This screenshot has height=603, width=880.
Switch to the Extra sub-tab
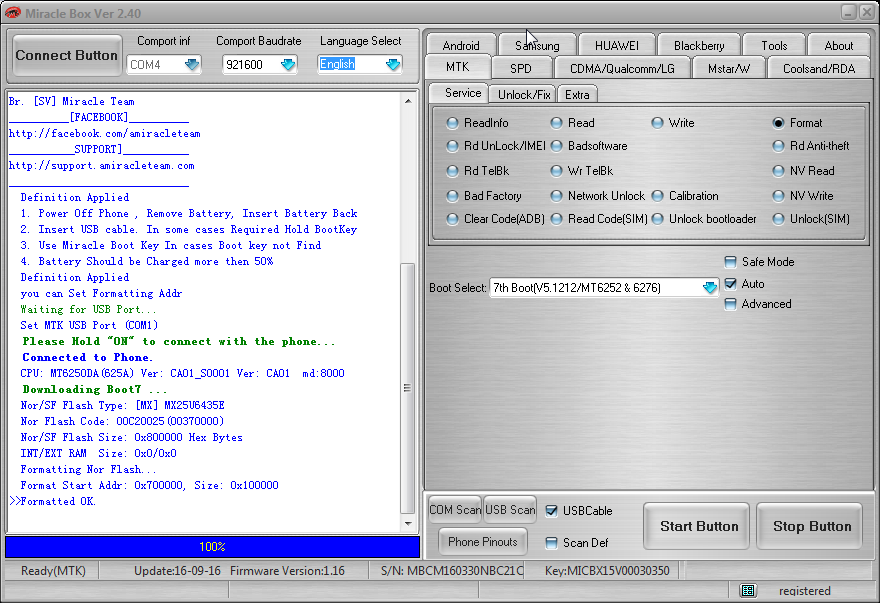[x=577, y=94]
